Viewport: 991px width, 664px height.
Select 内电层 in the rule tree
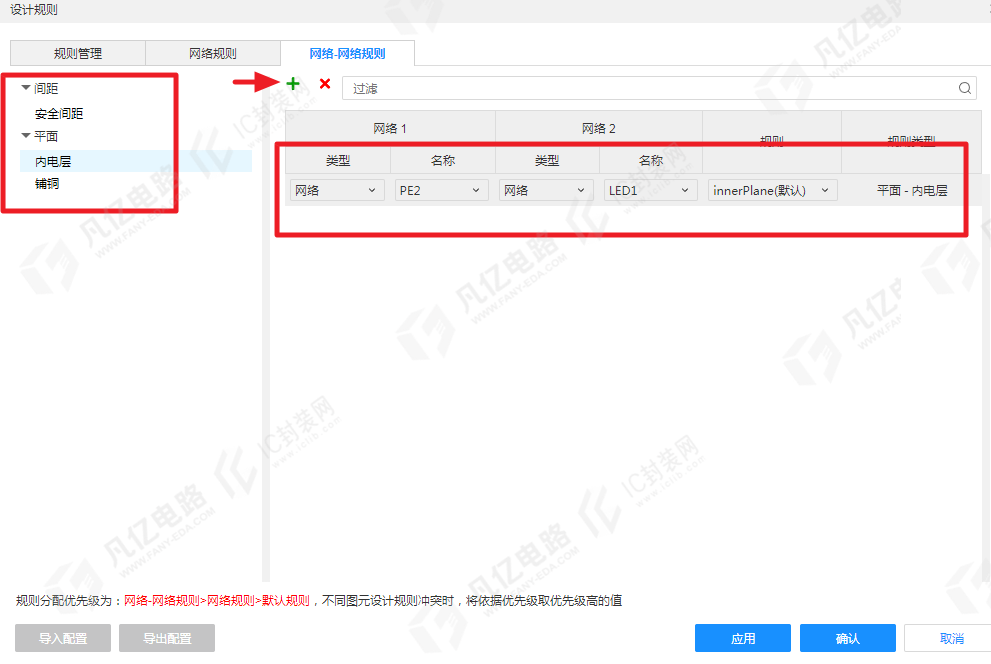(x=53, y=162)
